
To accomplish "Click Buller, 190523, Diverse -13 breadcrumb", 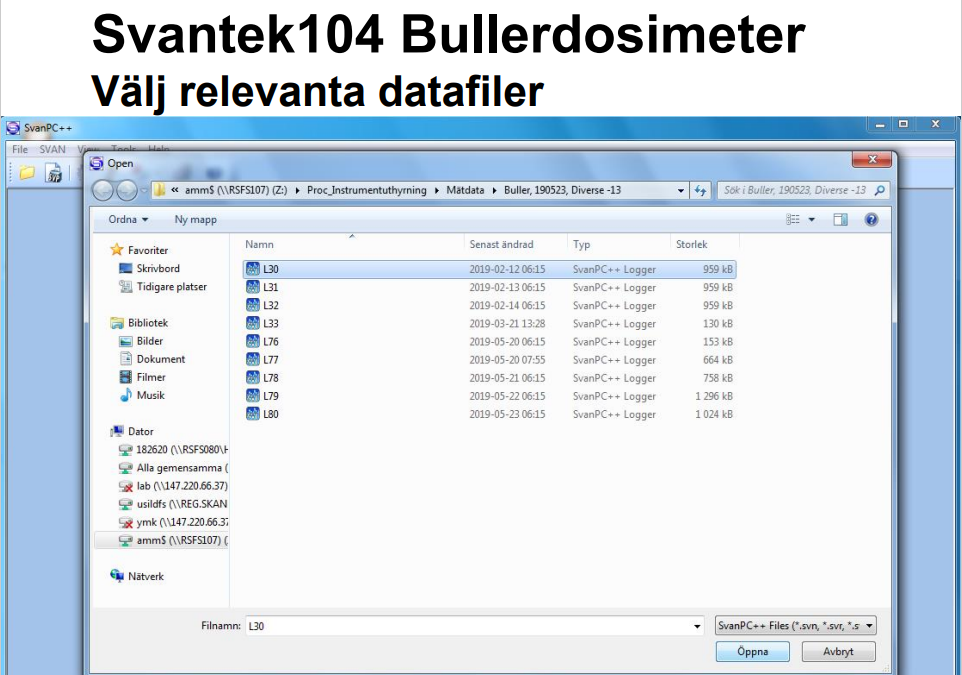I will click(x=563, y=190).
